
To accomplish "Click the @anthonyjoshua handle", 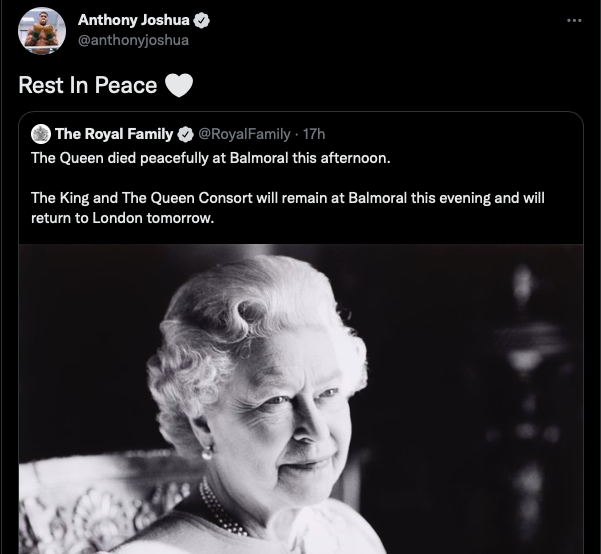I will (133, 41).
